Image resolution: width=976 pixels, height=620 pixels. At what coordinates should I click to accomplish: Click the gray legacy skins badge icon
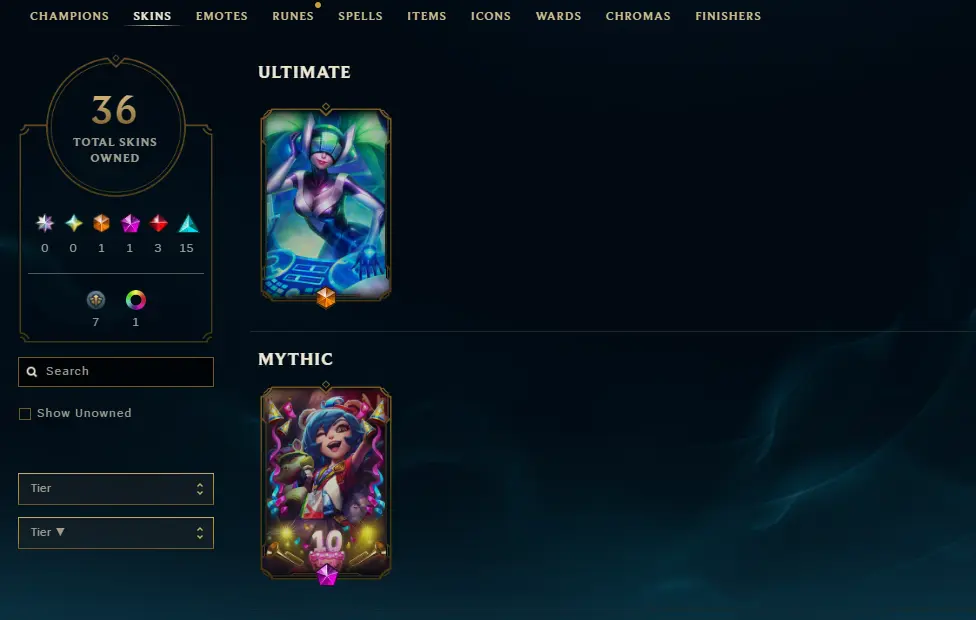[x=96, y=300]
